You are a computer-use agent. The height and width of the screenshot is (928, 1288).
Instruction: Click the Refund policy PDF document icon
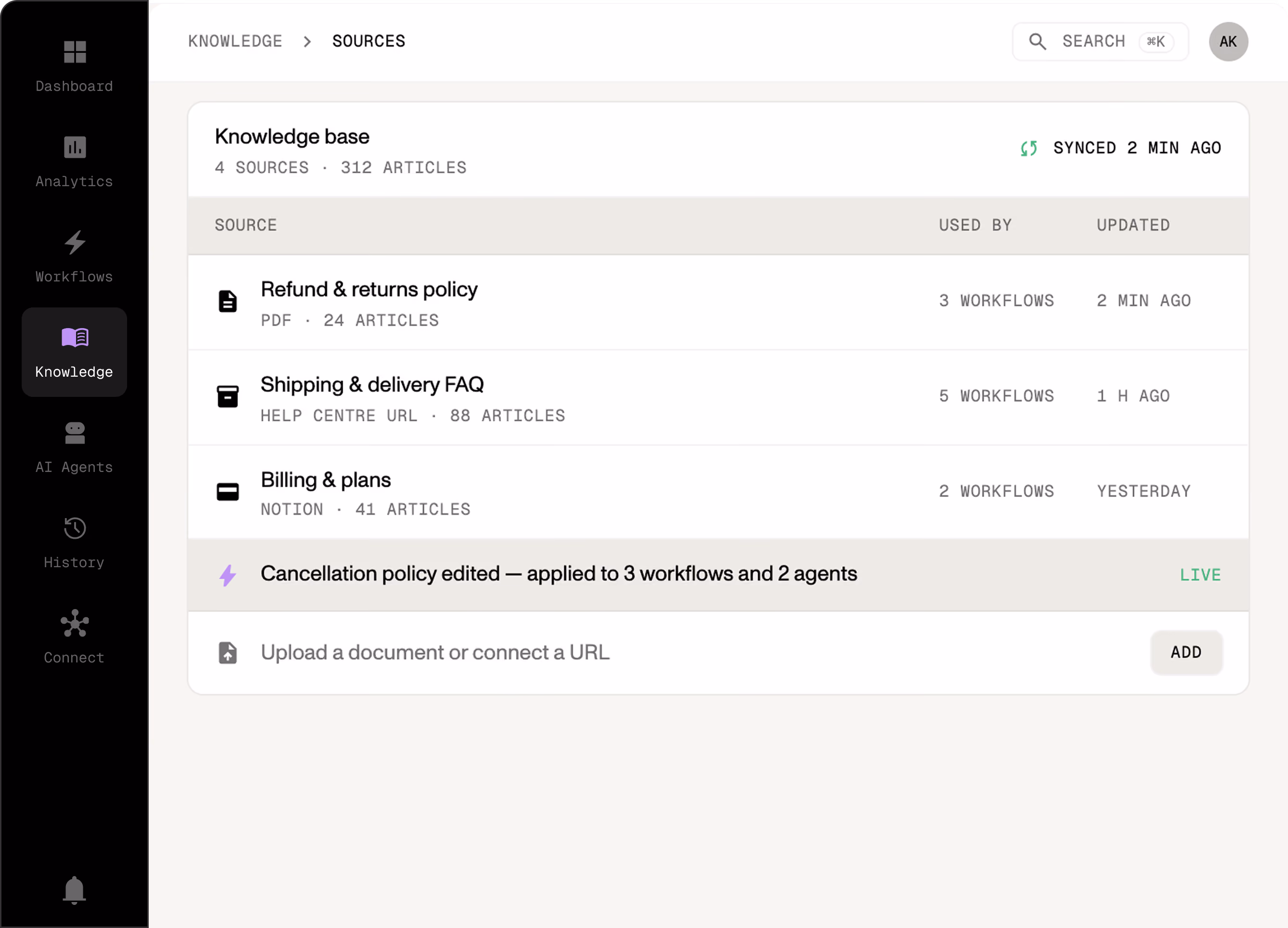coord(228,301)
